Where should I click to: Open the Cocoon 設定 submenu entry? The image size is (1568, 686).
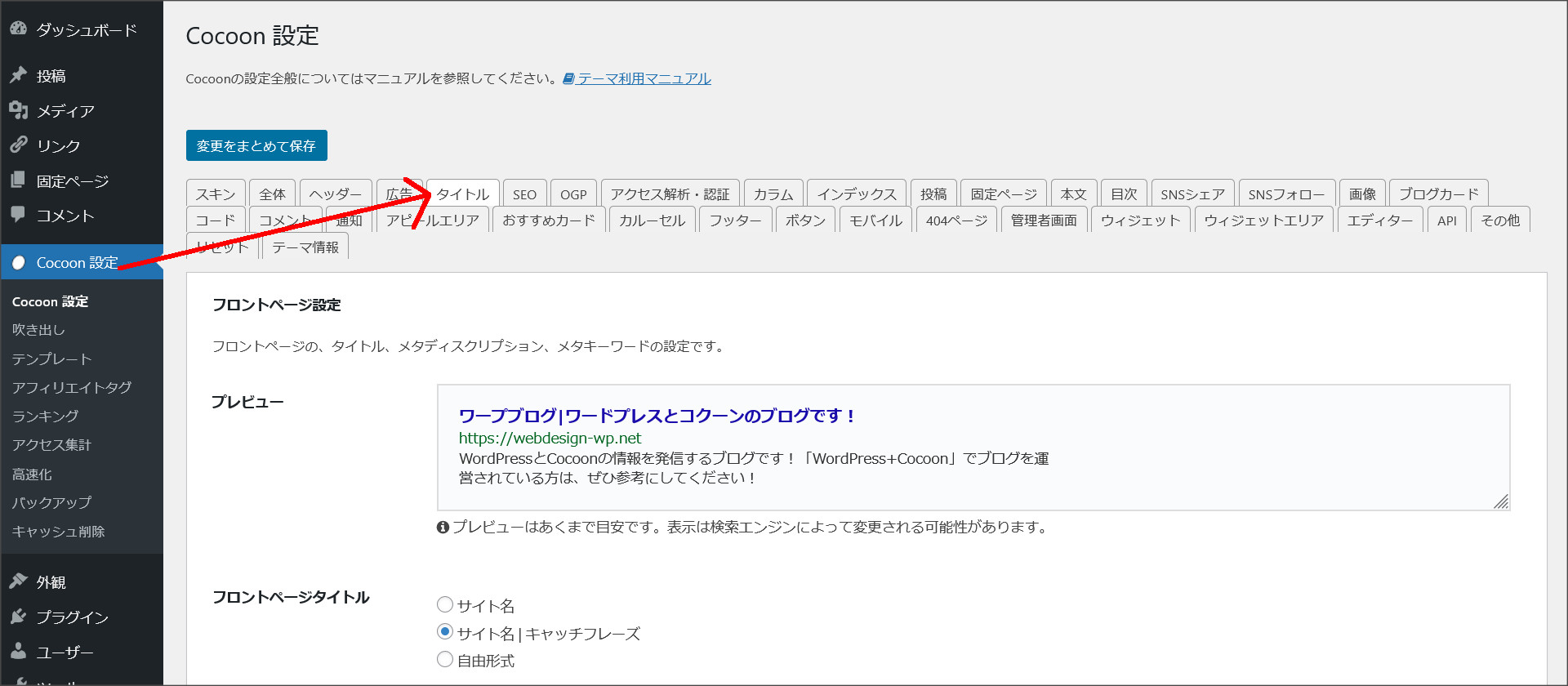[50, 301]
